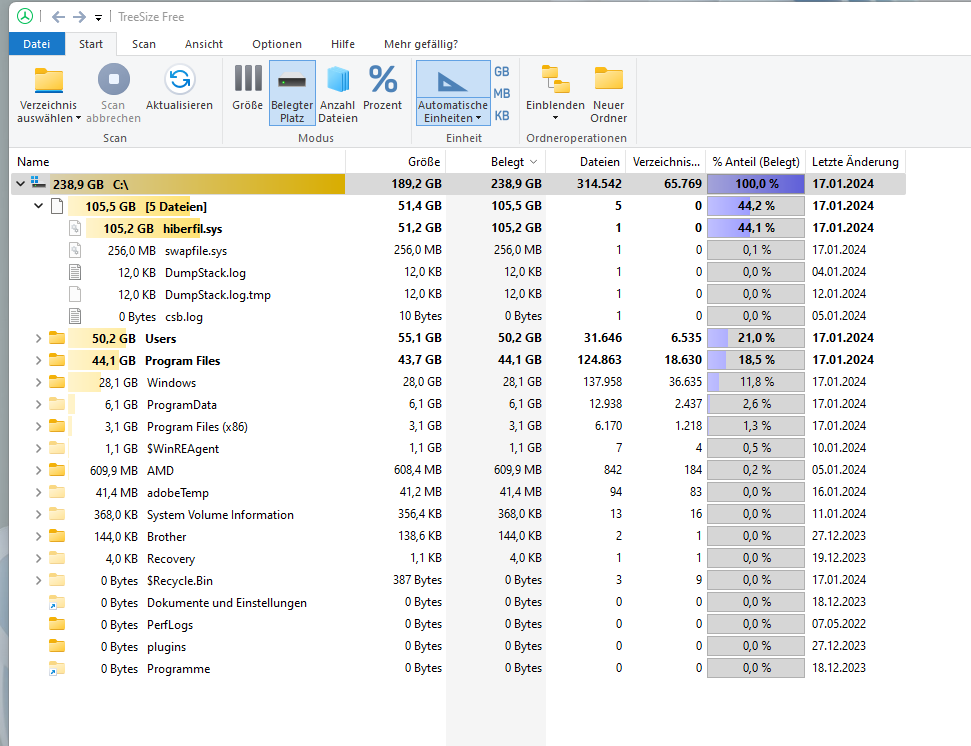Open the Einblenden dropdown arrow
The height and width of the screenshot is (746, 971).
point(555,118)
